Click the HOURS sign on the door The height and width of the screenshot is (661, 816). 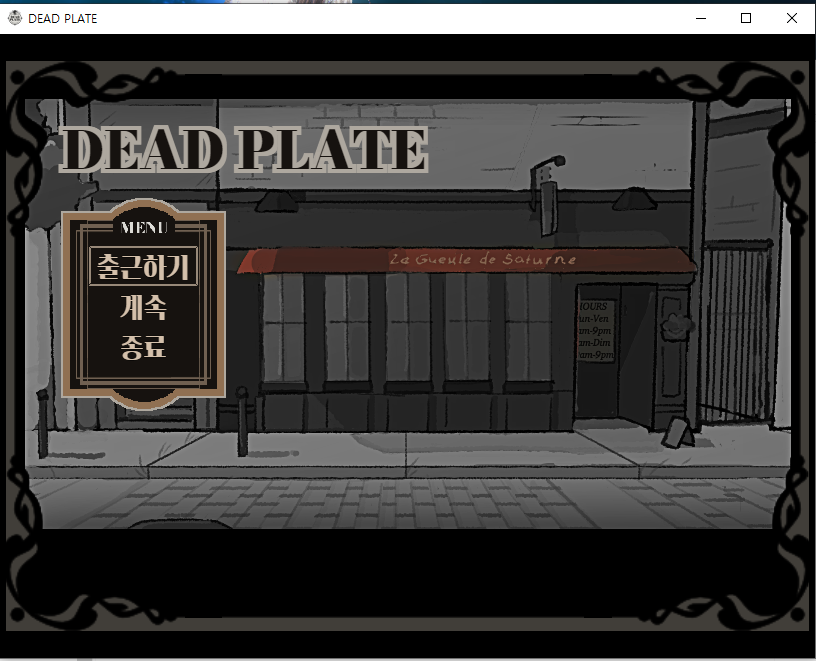pos(595,330)
